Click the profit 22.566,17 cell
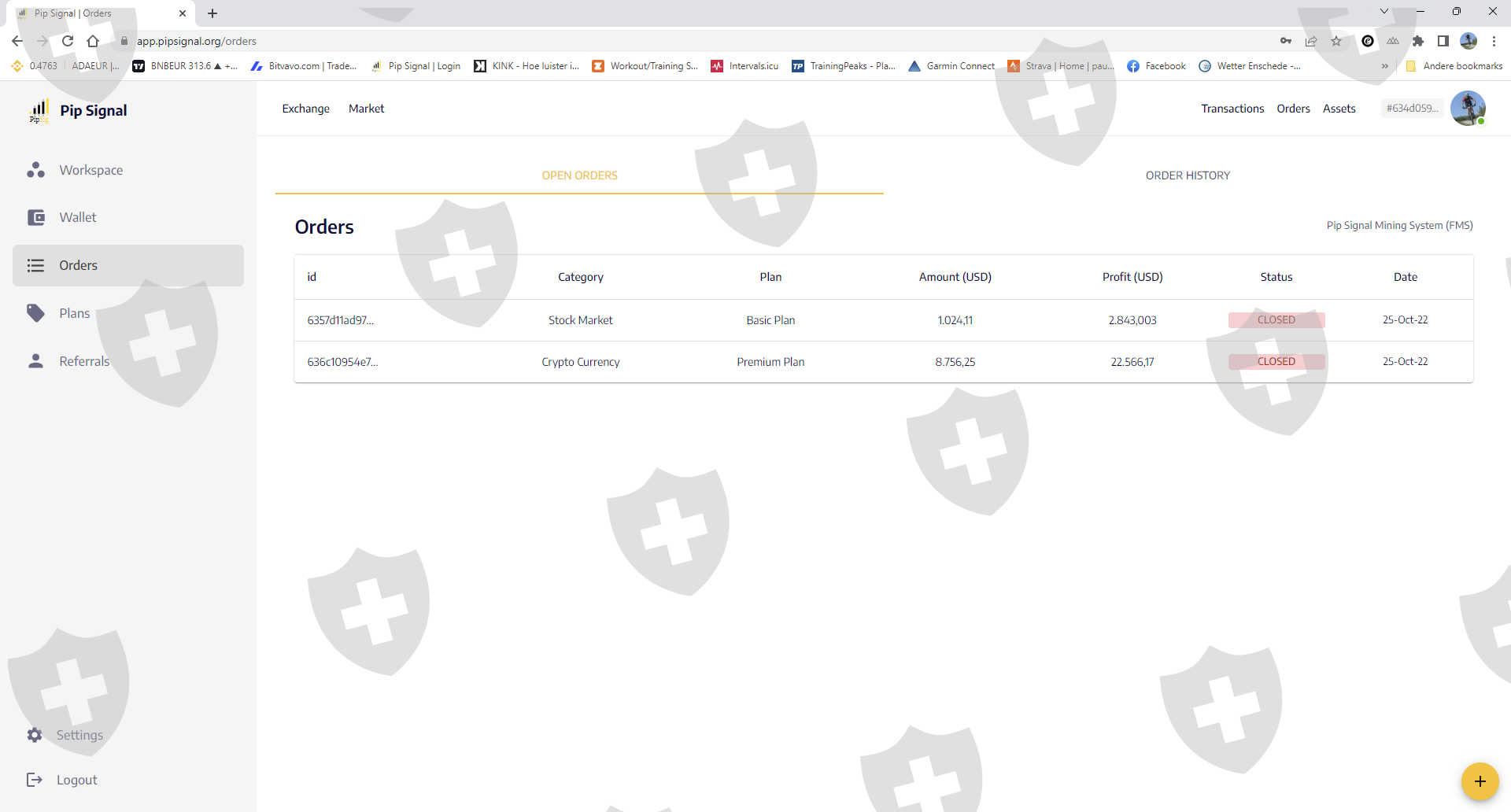1511x812 pixels. pos(1132,362)
